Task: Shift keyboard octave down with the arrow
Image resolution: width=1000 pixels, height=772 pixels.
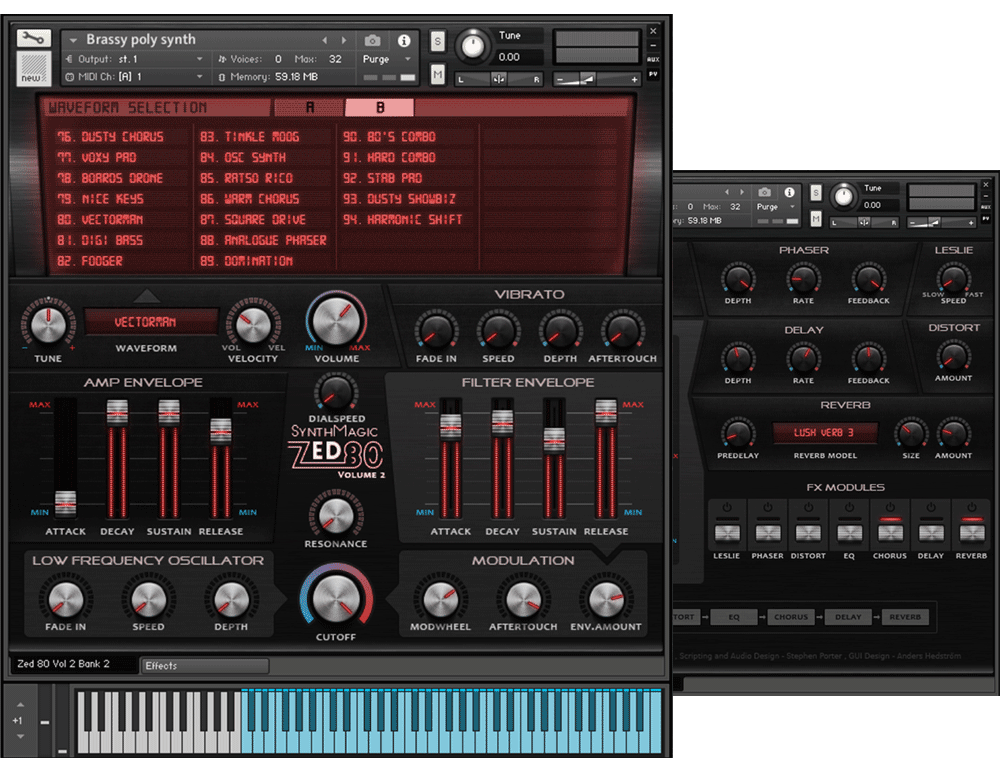Action: pos(20,736)
